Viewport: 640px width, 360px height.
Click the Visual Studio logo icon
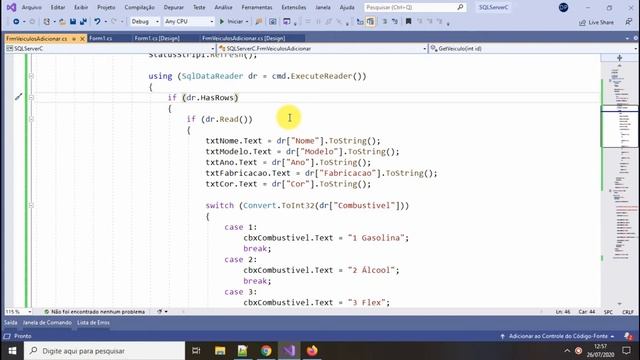point(11,7)
